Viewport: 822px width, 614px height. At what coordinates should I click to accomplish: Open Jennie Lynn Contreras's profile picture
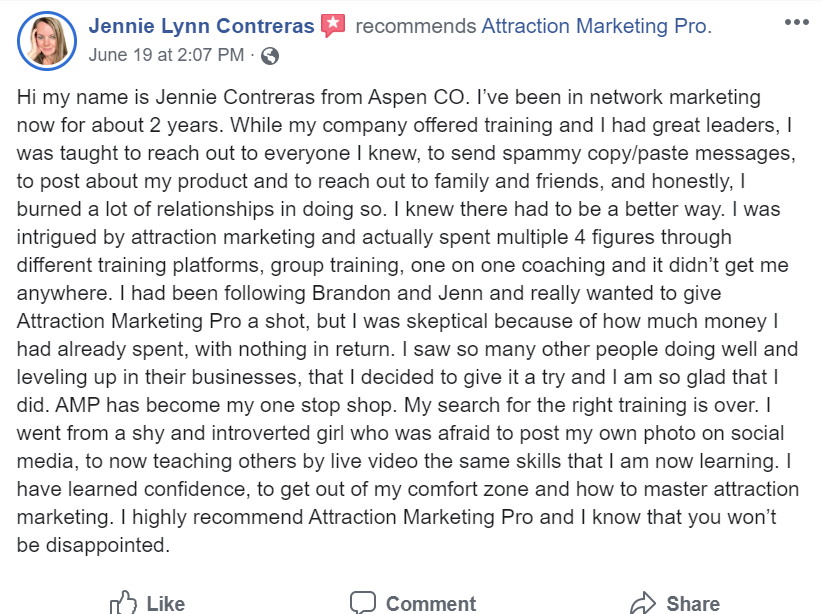pyautogui.click(x=47, y=41)
